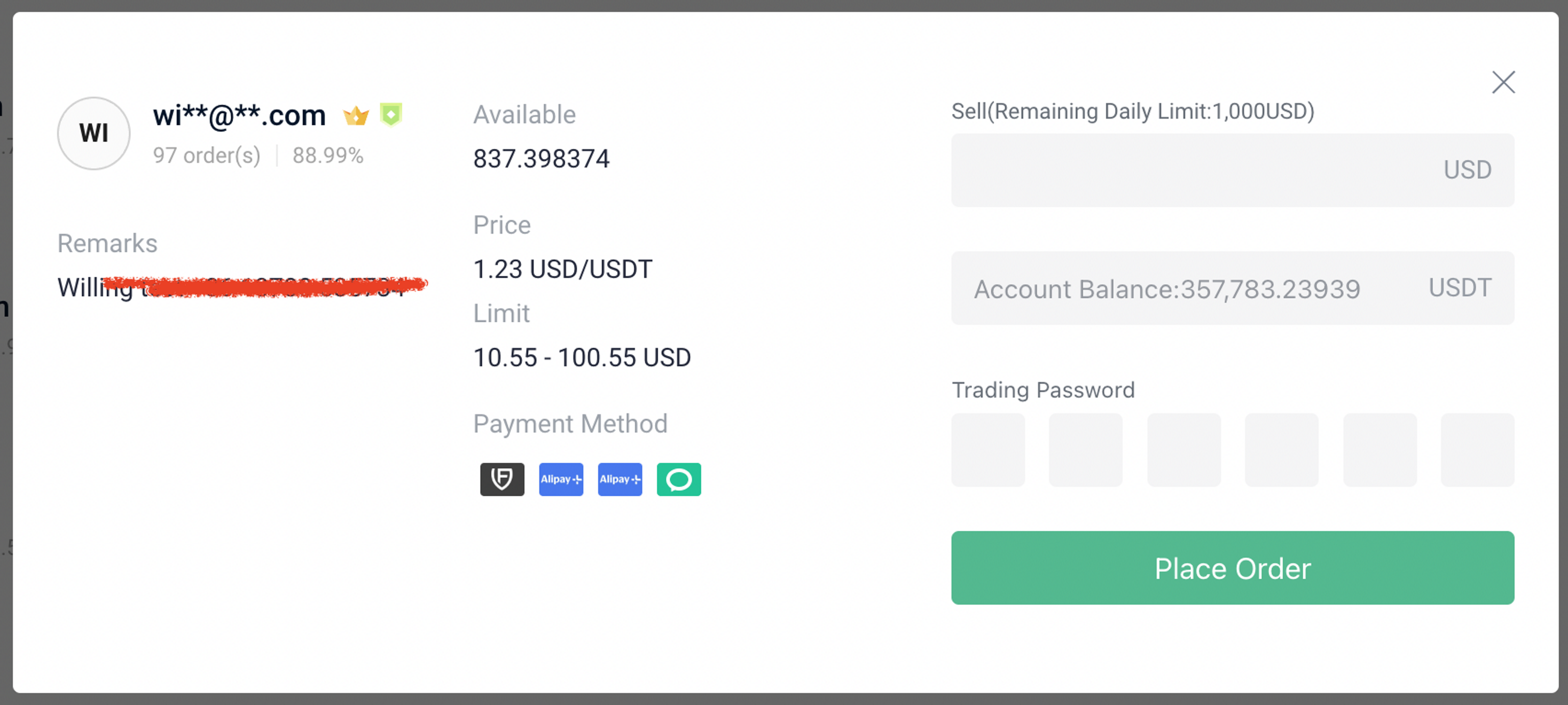The height and width of the screenshot is (705, 1568).
Task: Click the 97 order(s) merchant stat
Action: point(207,156)
